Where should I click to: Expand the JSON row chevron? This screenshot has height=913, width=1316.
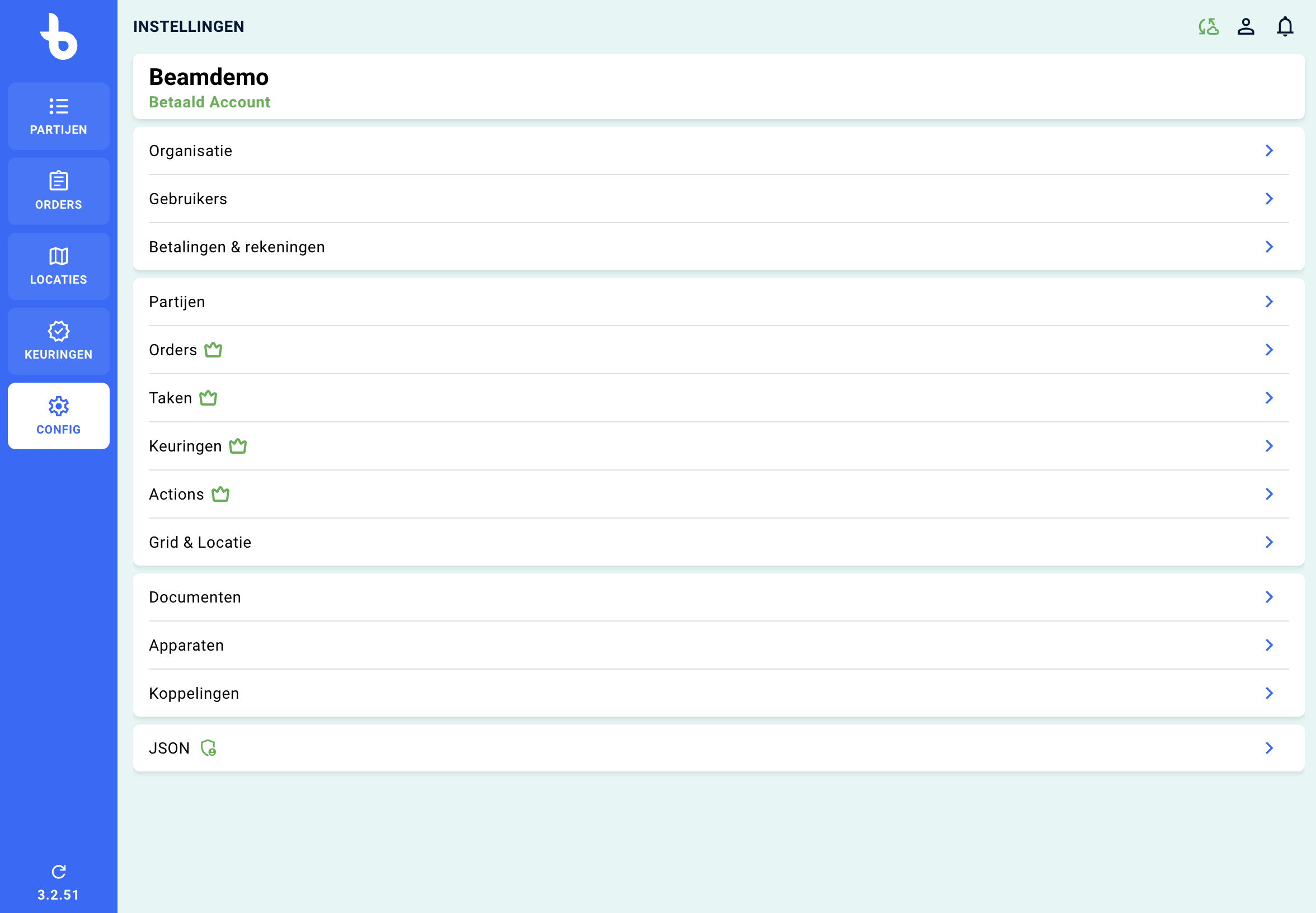click(1268, 747)
